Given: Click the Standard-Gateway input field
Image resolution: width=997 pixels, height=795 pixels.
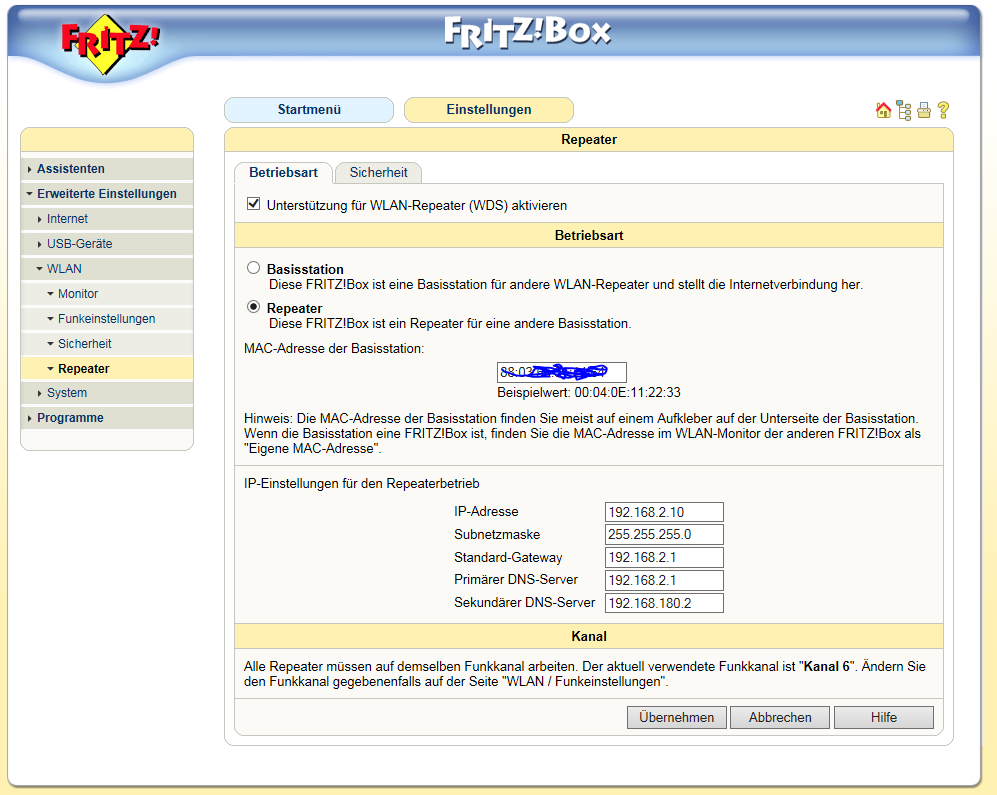Looking at the screenshot, I should (x=664, y=558).
